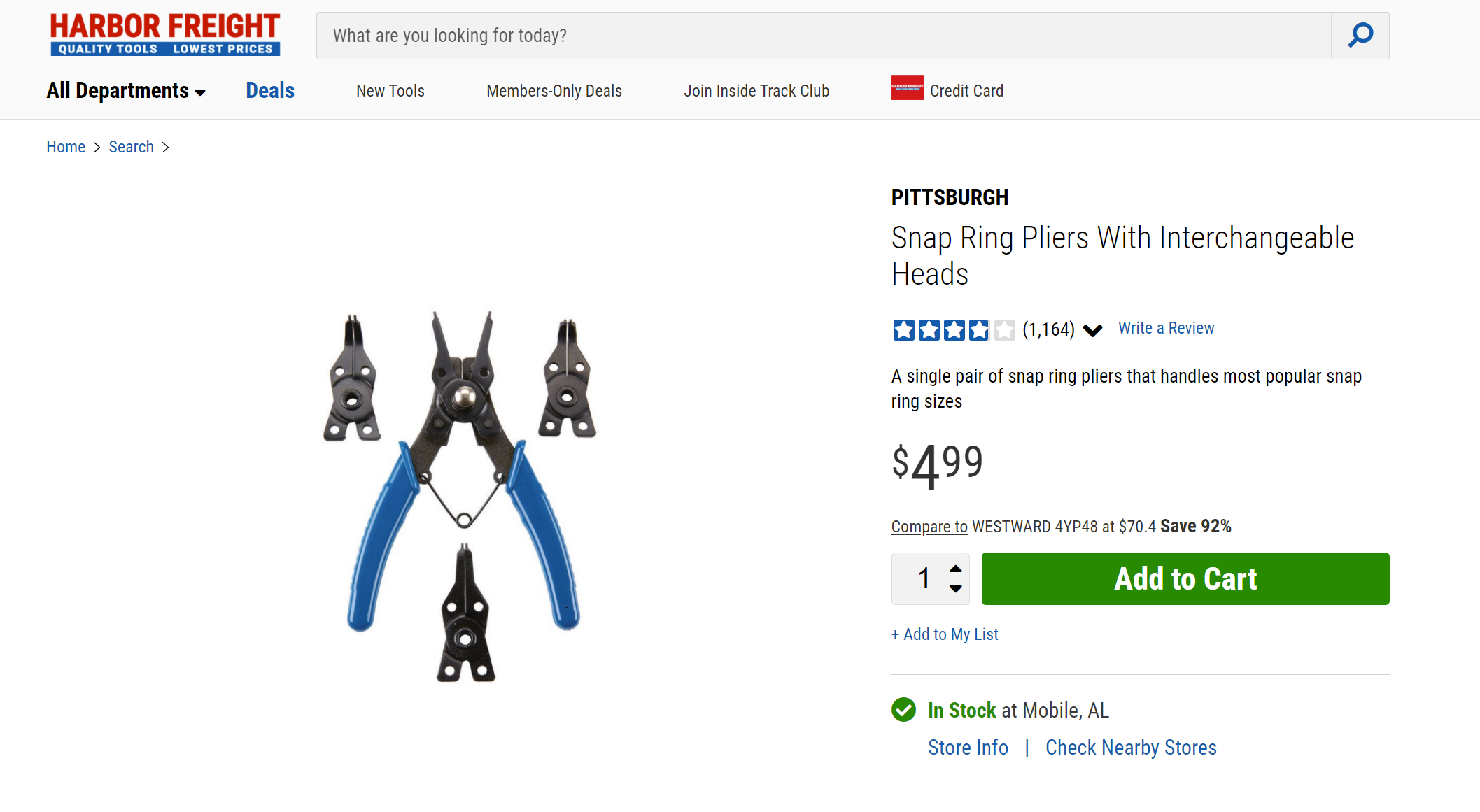The height and width of the screenshot is (812, 1480).
Task: Focus the search input field
Action: pos(823,36)
